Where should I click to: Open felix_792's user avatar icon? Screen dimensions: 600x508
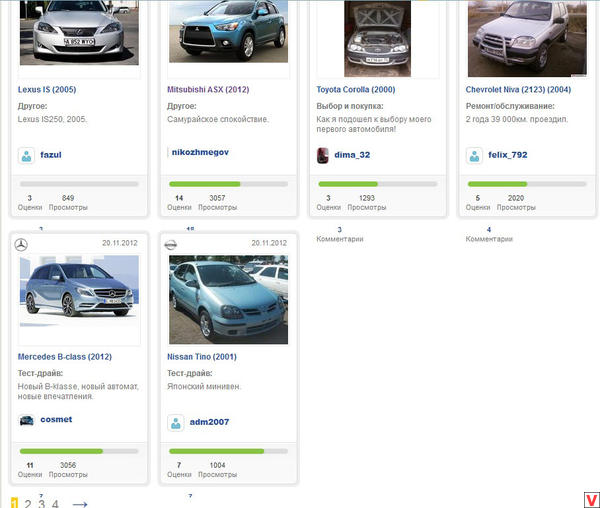coord(474,155)
